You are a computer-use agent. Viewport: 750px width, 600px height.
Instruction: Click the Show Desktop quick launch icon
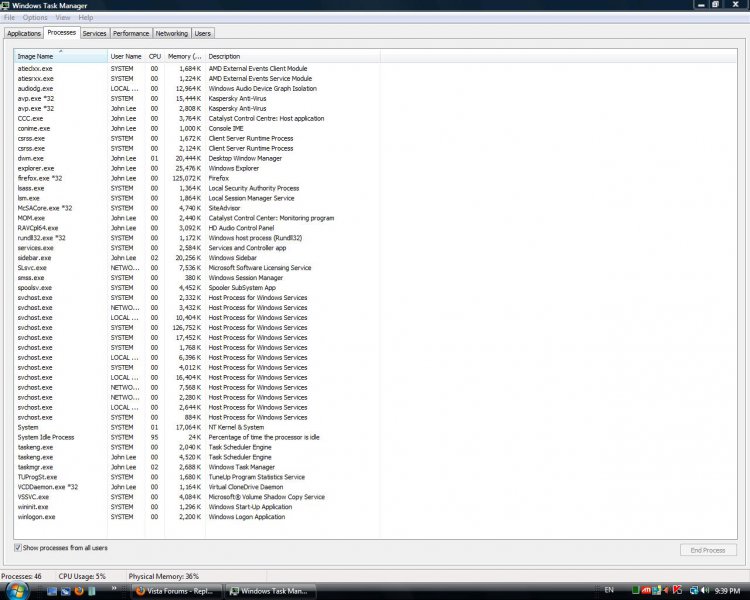click(52, 591)
